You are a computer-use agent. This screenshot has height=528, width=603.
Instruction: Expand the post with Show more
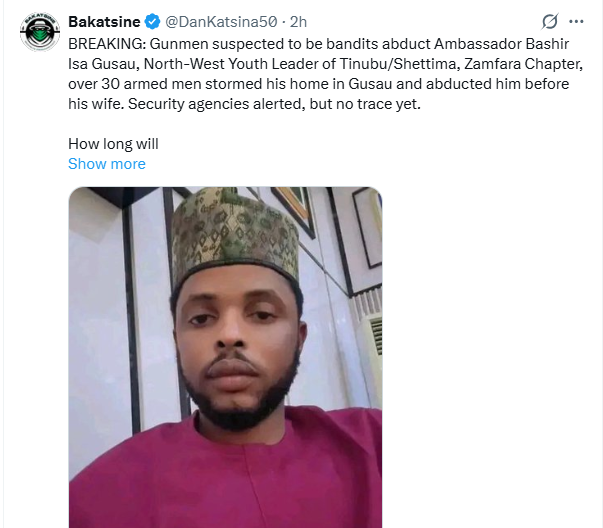click(x=107, y=164)
